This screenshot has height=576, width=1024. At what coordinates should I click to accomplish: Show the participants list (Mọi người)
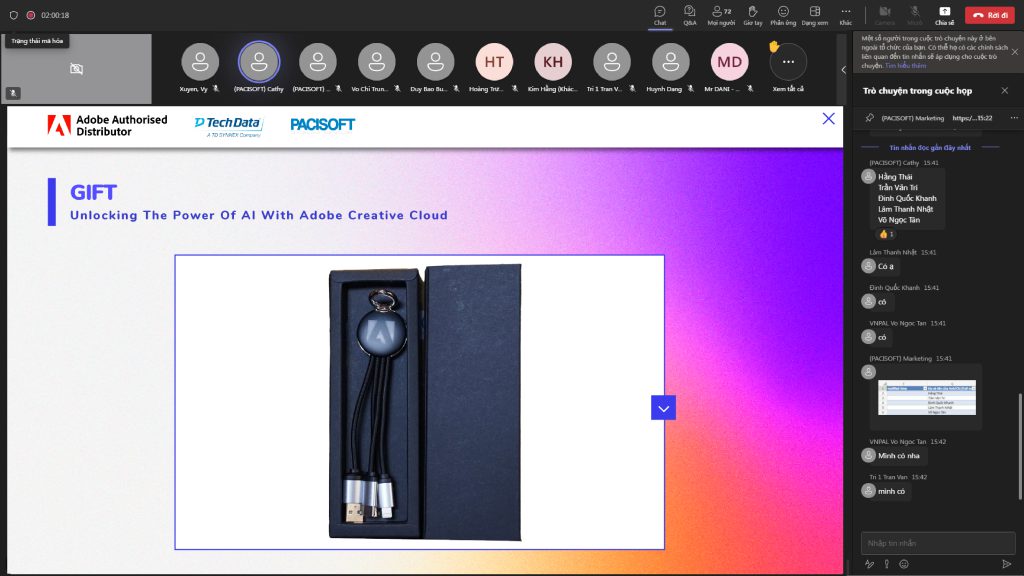(x=721, y=15)
